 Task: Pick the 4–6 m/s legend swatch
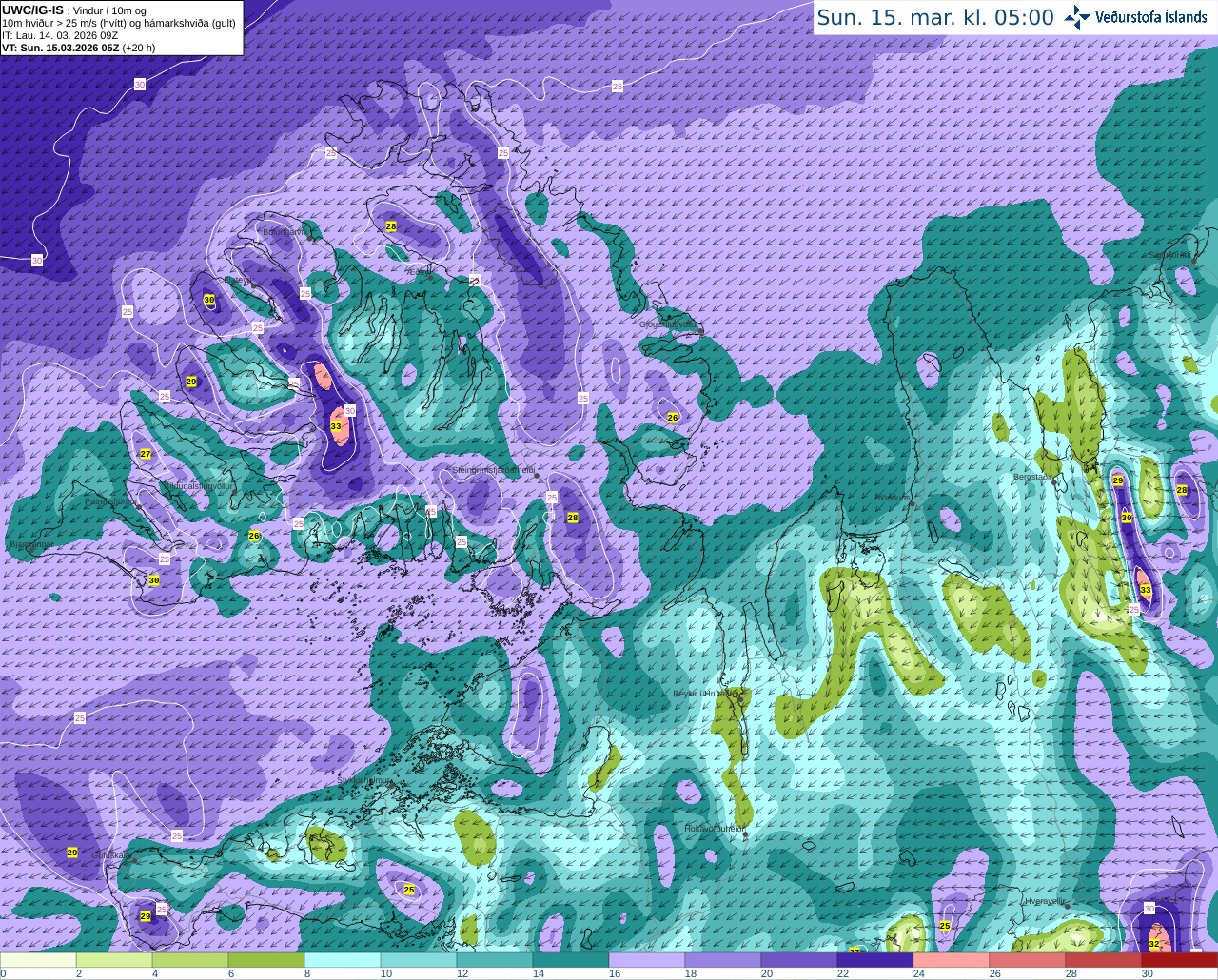pos(190,960)
